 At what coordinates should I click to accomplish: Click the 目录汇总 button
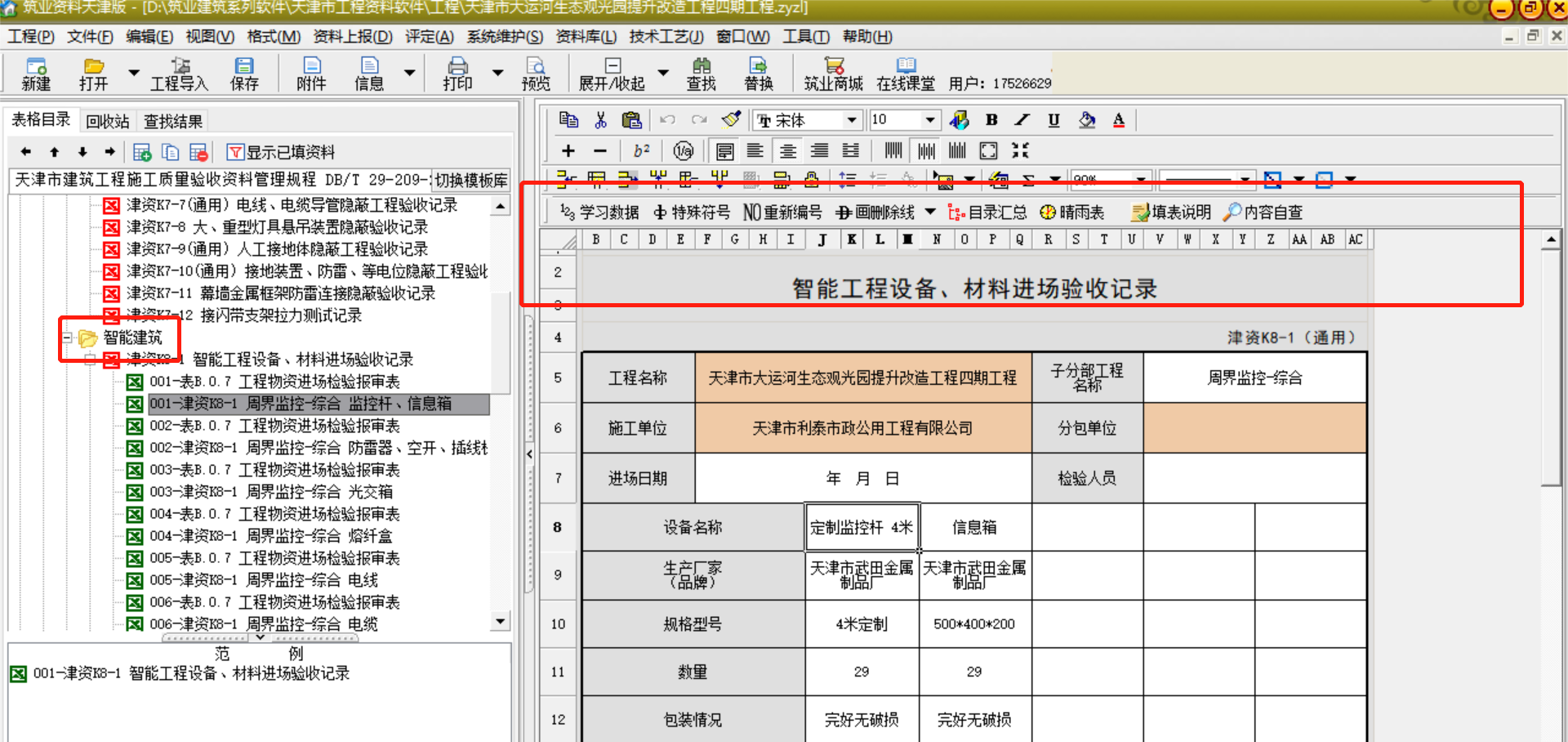click(x=987, y=212)
